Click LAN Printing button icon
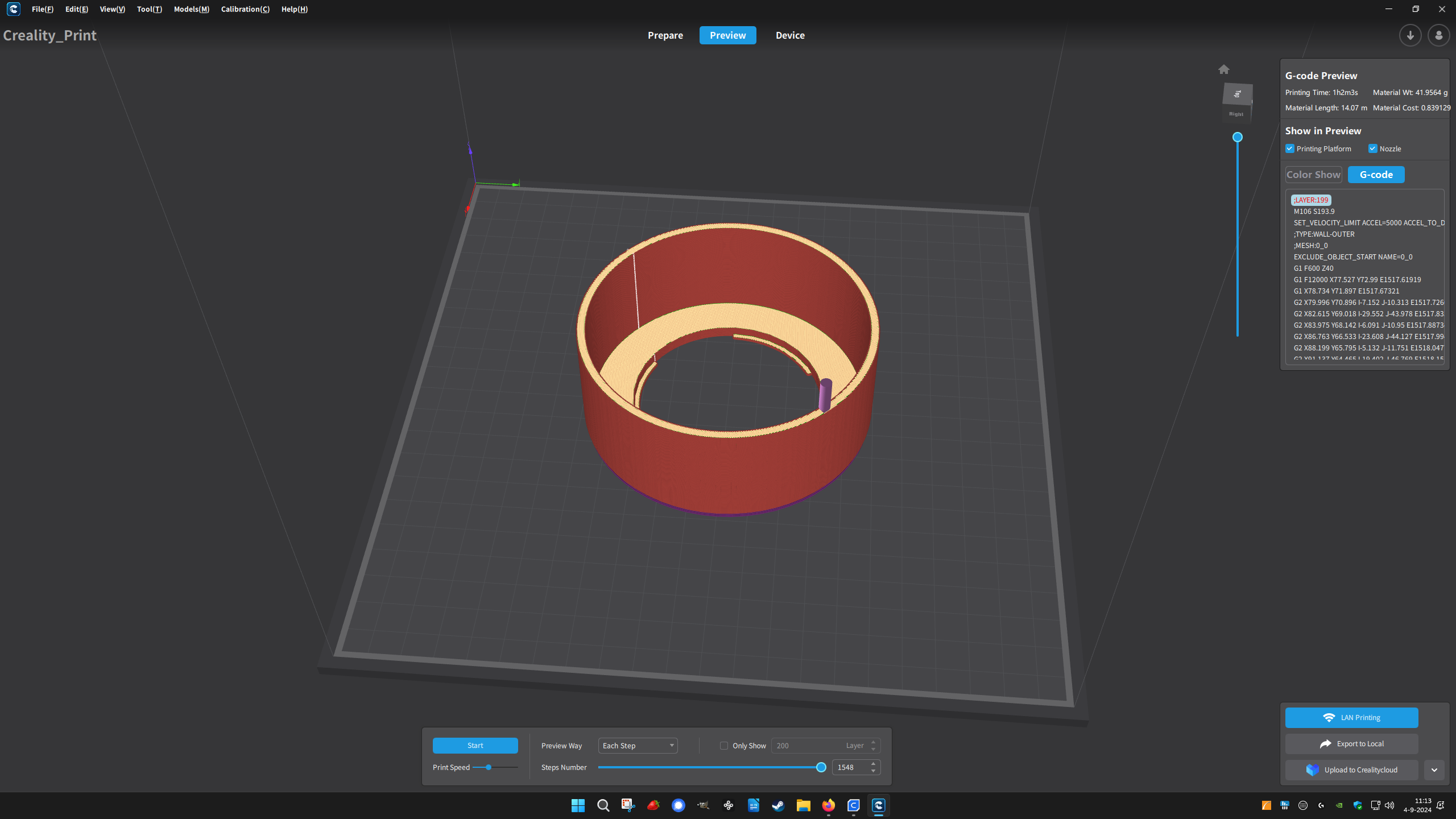 point(1330,717)
